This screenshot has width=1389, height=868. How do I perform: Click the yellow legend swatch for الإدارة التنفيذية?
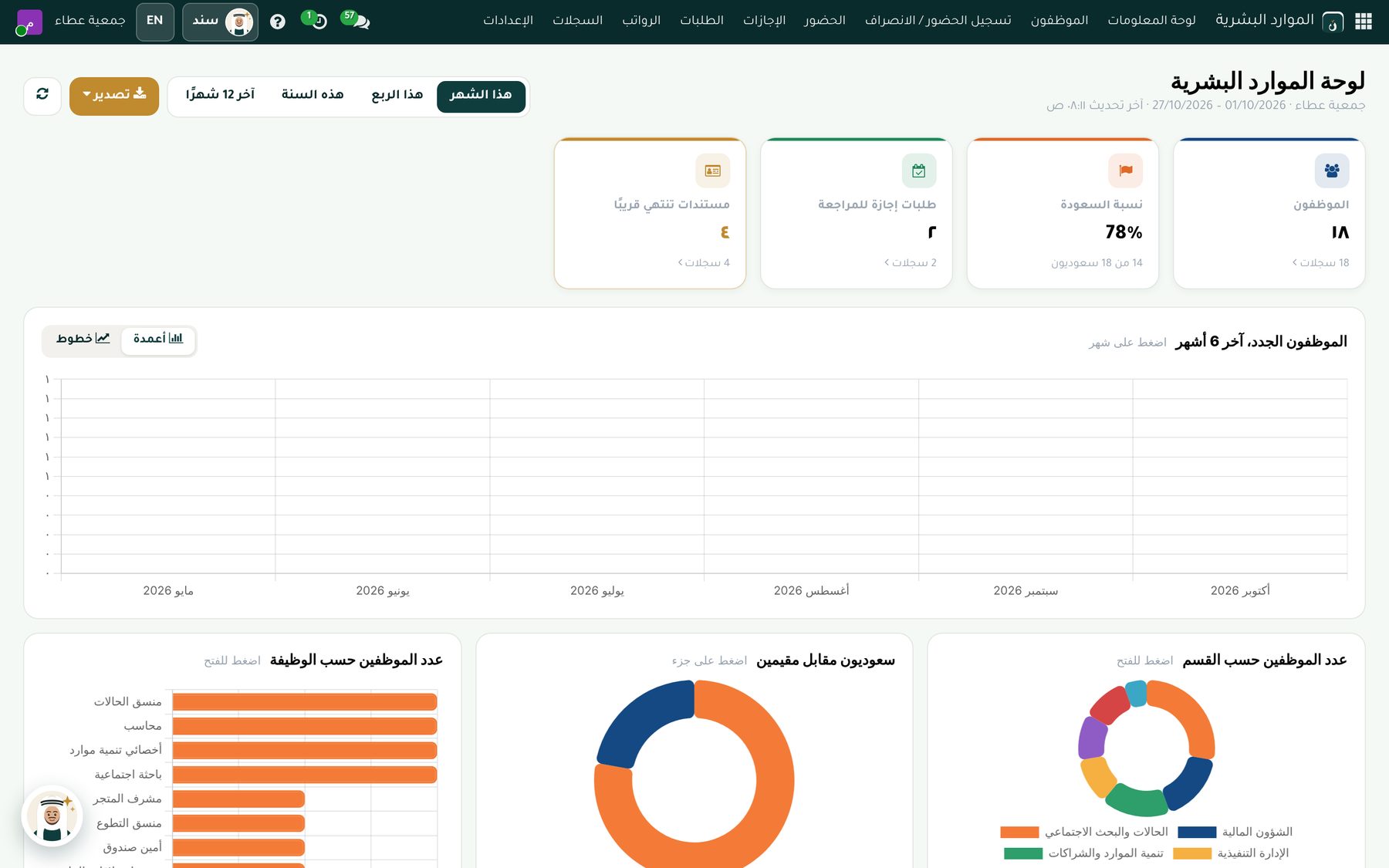[1192, 853]
